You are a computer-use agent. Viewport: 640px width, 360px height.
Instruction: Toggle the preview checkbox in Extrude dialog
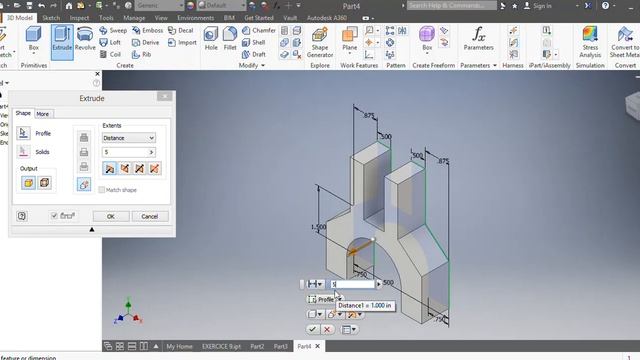click(54, 216)
